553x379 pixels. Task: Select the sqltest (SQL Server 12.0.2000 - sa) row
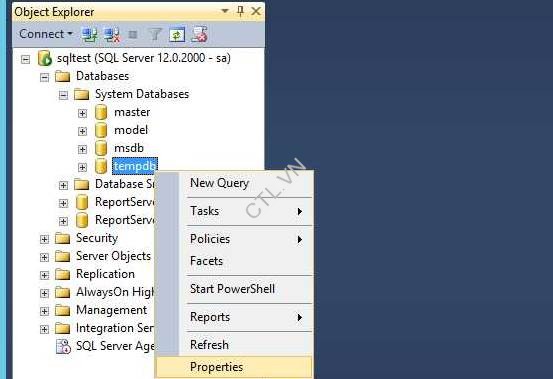pyautogui.click(x=144, y=58)
